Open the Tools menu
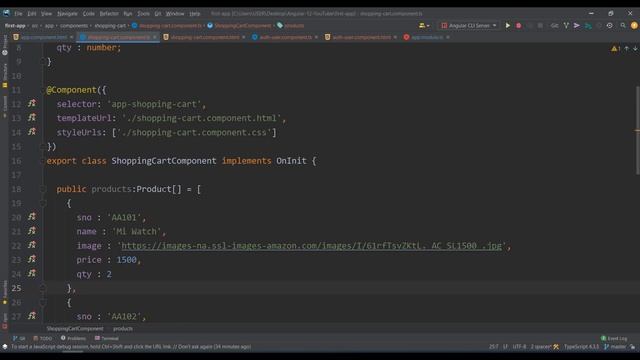 point(143,13)
